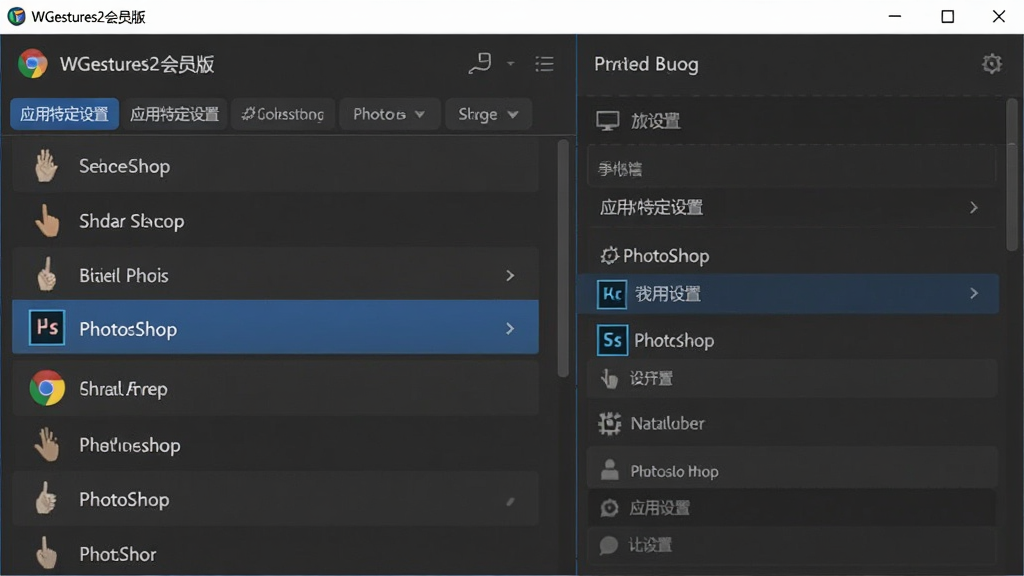Viewport: 1024px width, 576px height.
Task: Select the SehceShop row
Action: click(275, 166)
